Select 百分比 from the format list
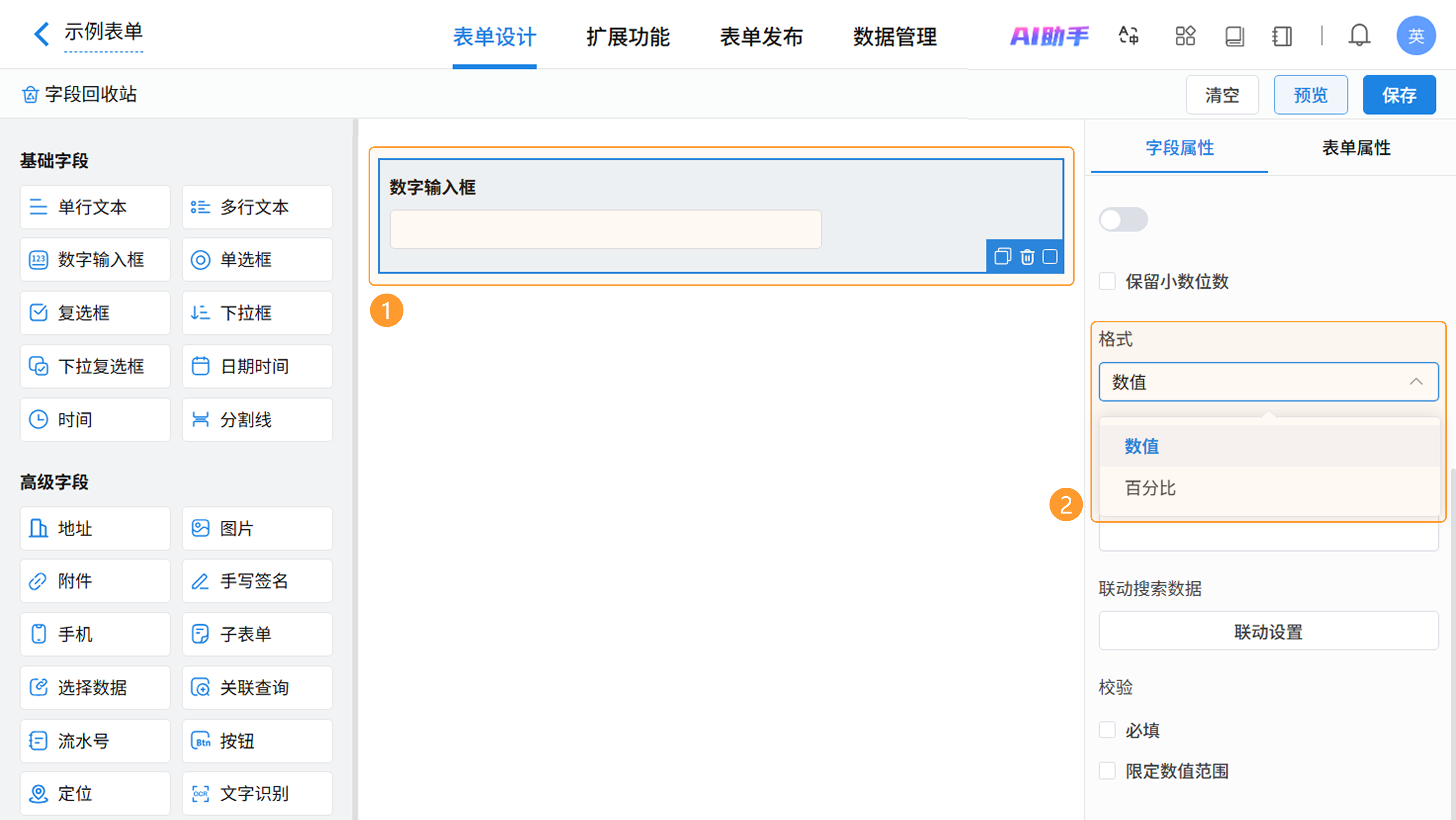The width and height of the screenshot is (1456, 820). [x=1150, y=487]
